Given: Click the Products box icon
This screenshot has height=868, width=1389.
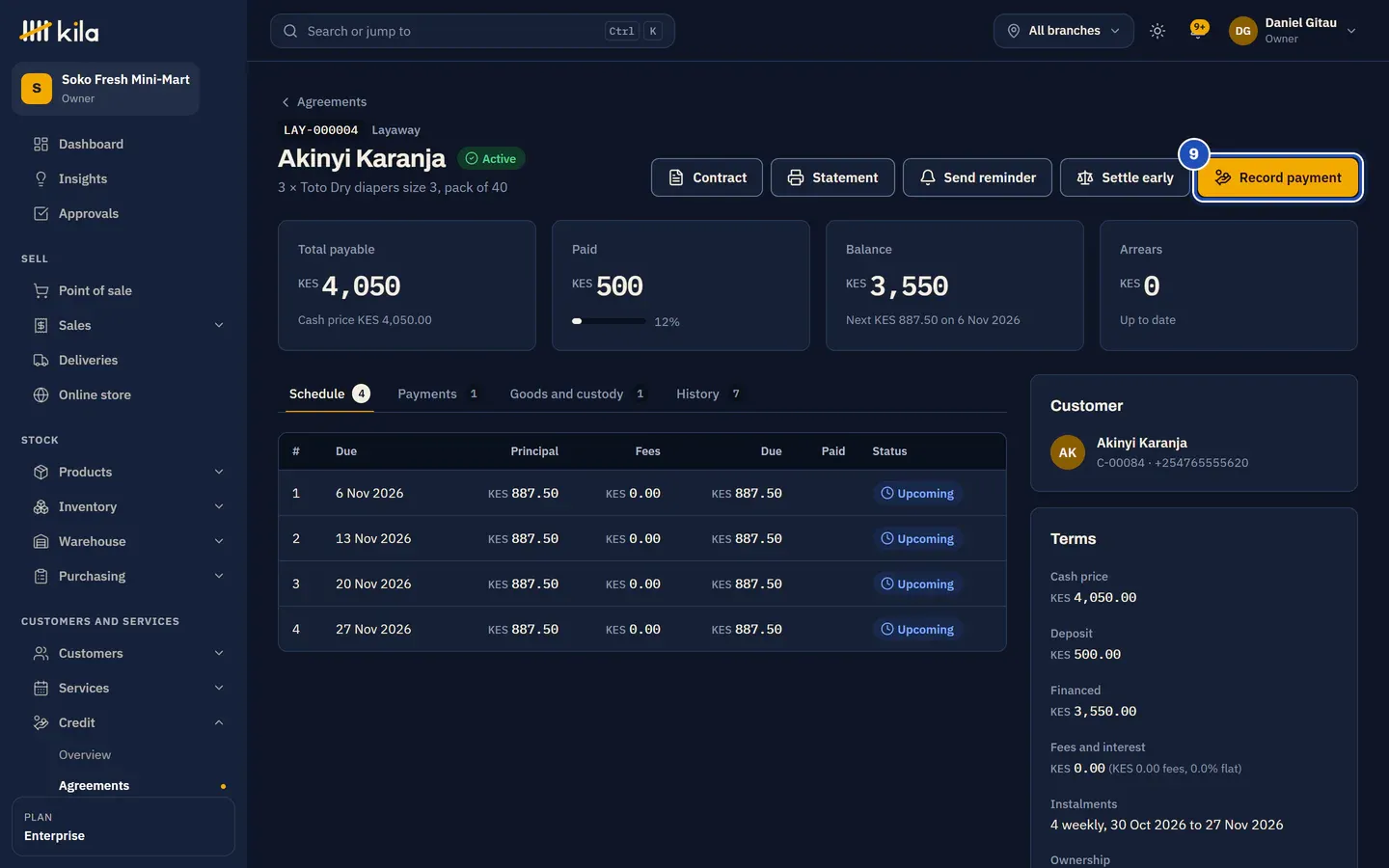Looking at the screenshot, I should pyautogui.click(x=41, y=472).
